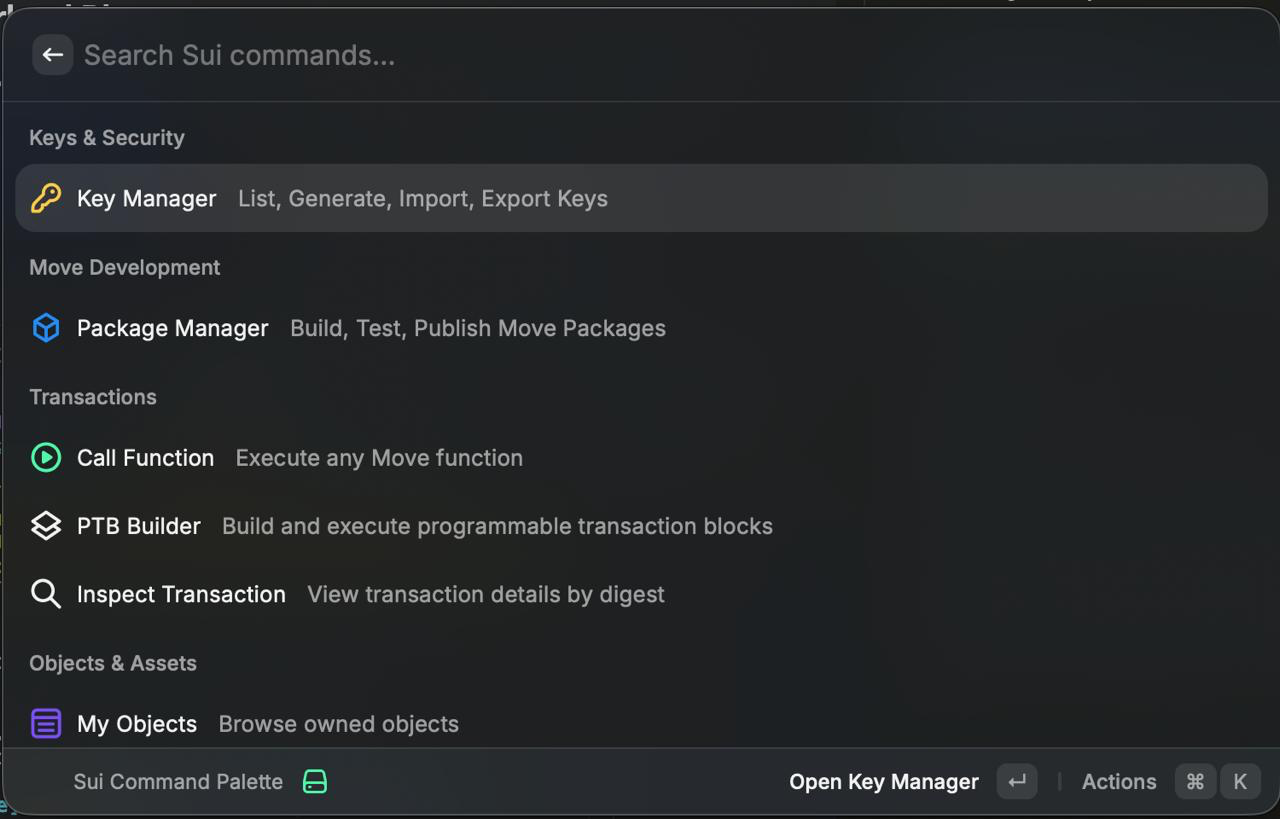Launch the PTB Builder
1280x819 pixels.
139,525
